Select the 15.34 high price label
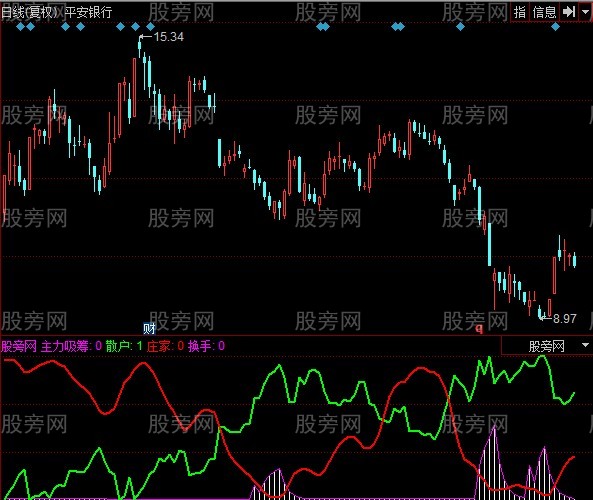 169,37
